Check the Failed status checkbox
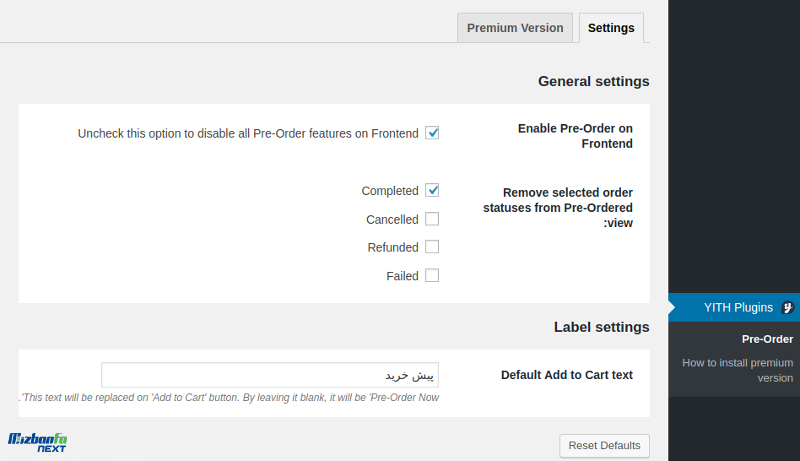800x461 pixels. click(432, 275)
